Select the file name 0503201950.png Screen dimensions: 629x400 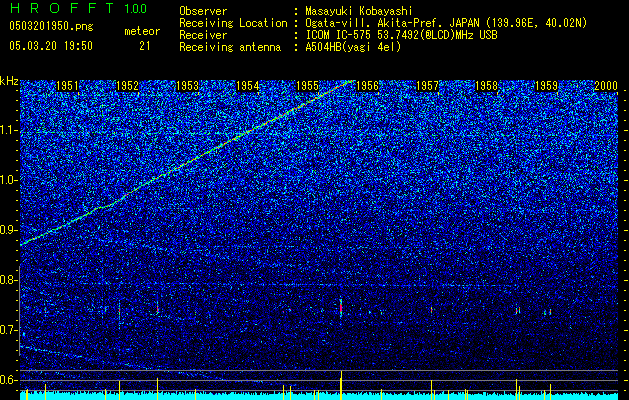(x=51, y=26)
